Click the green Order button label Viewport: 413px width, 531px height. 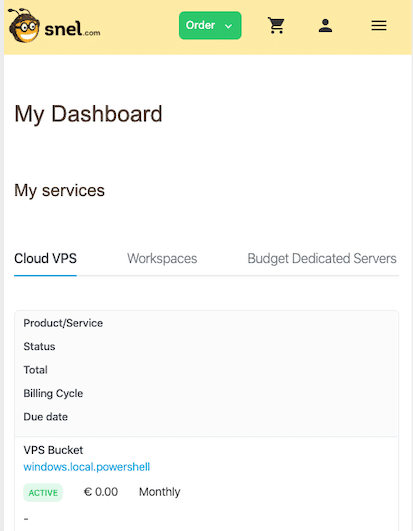pos(200,25)
